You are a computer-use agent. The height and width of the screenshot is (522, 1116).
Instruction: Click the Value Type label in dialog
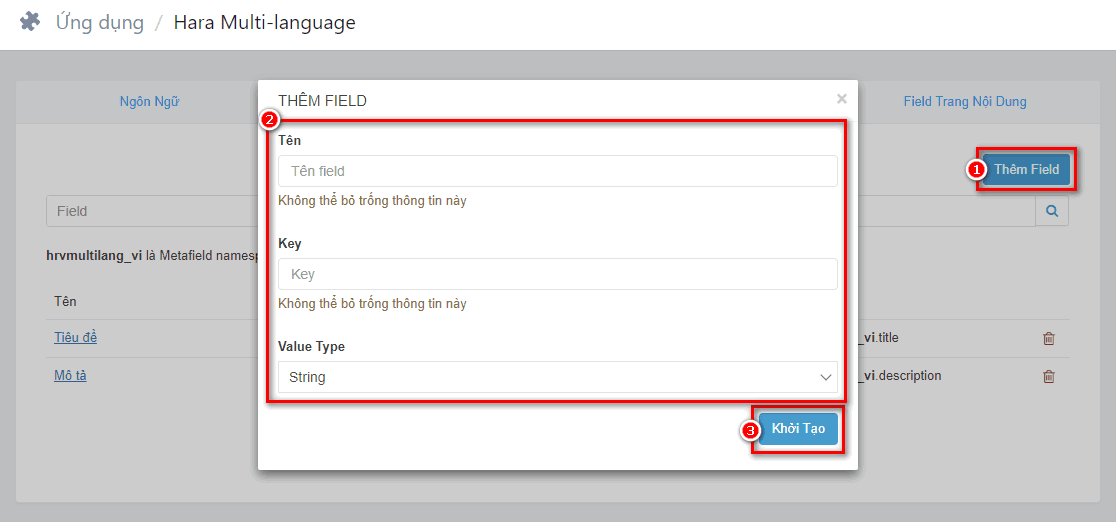[311, 346]
